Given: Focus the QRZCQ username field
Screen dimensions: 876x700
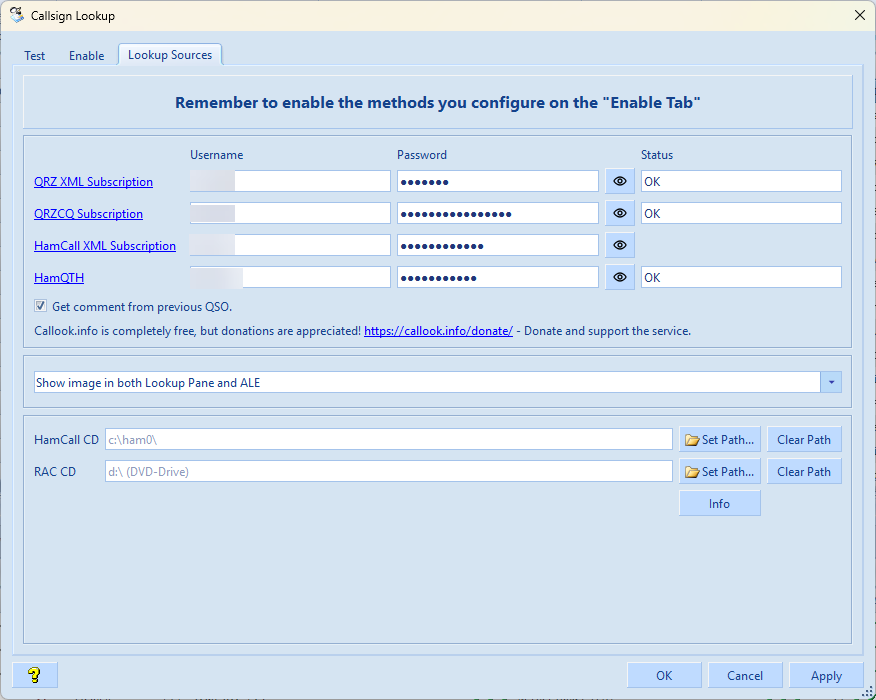Looking at the screenshot, I should click(x=290, y=213).
